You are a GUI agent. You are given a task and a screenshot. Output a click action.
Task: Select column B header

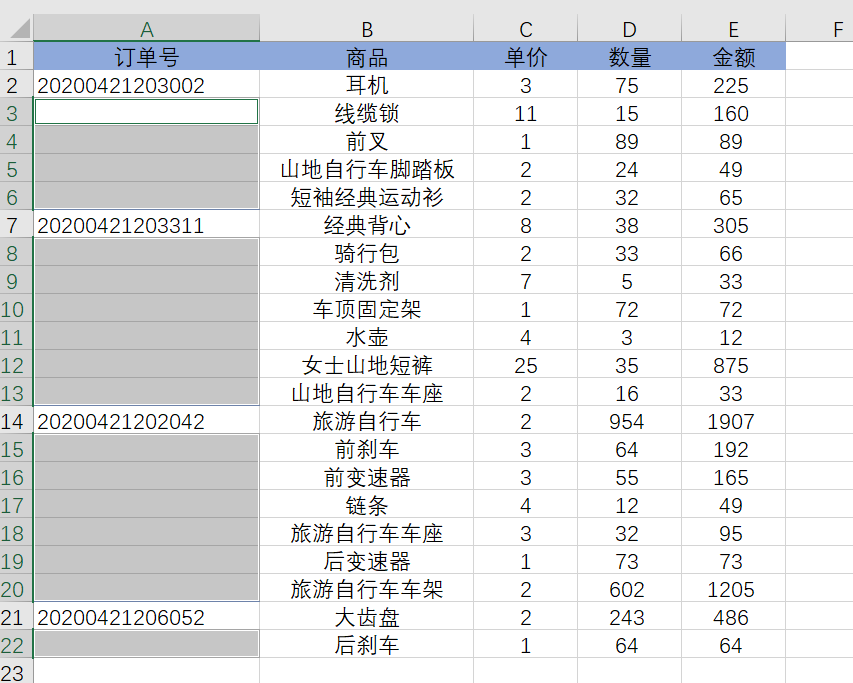[x=367, y=28]
